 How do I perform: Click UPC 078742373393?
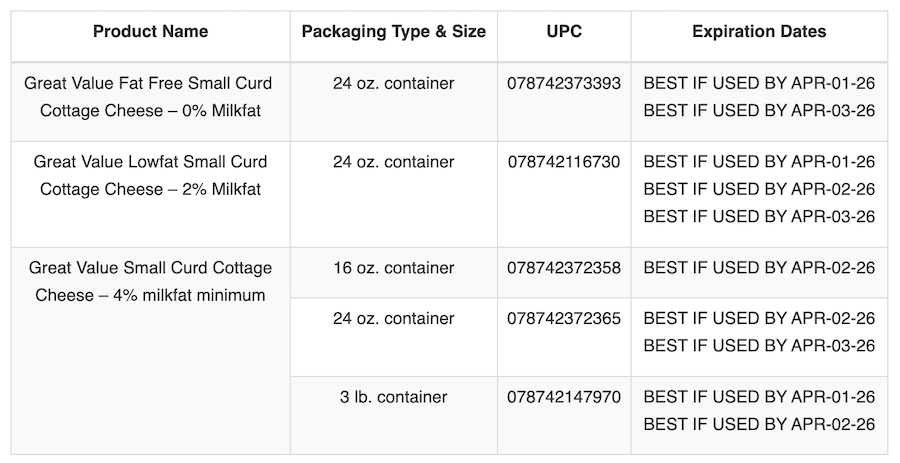pos(564,84)
